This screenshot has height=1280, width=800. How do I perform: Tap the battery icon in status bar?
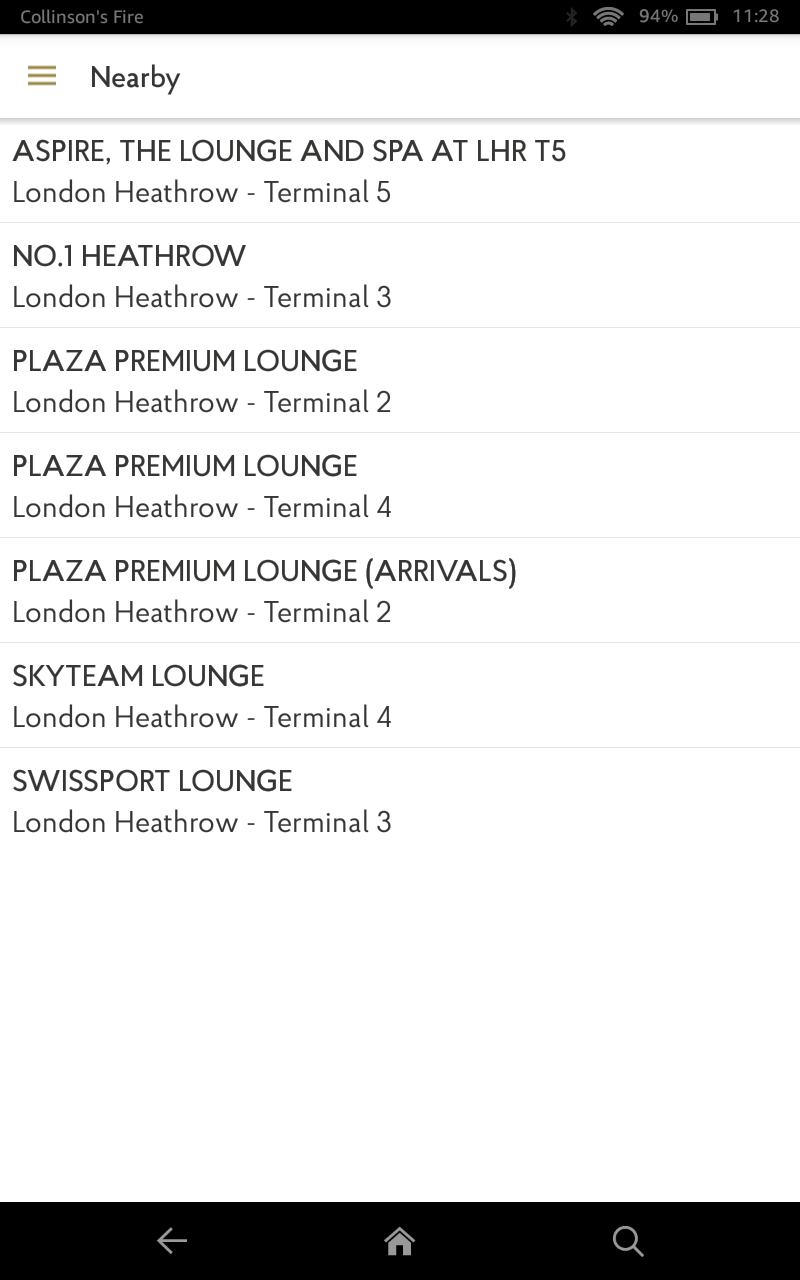[702, 17]
